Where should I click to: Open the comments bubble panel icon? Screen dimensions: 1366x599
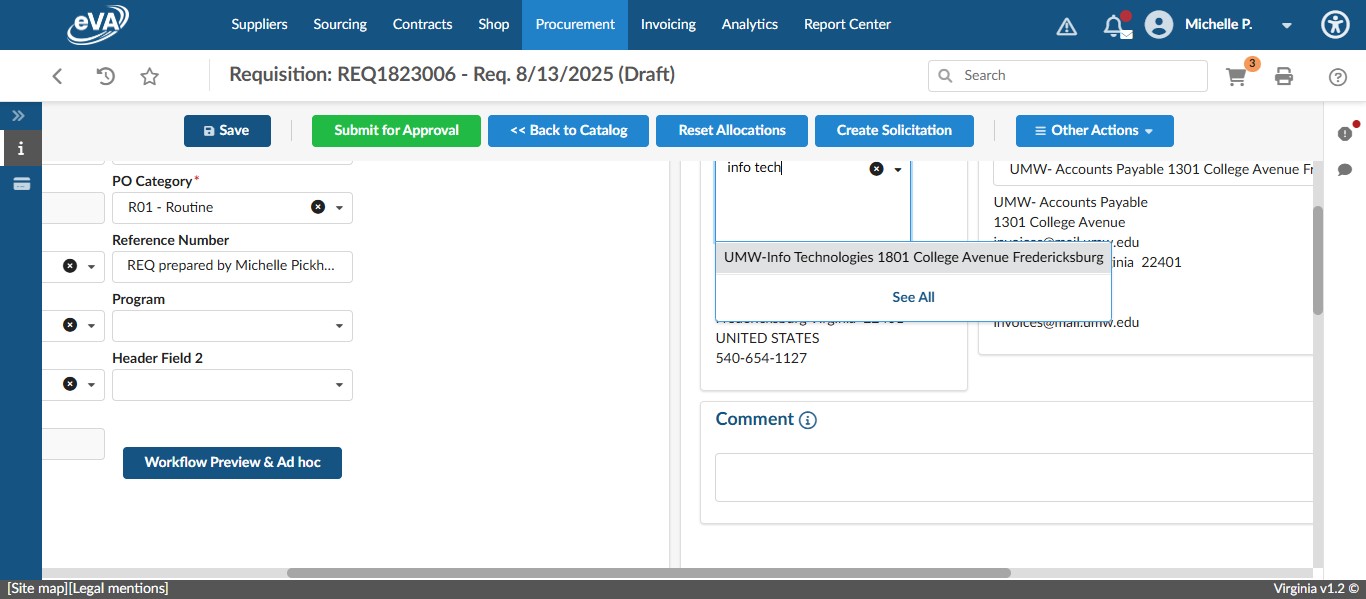(1345, 170)
